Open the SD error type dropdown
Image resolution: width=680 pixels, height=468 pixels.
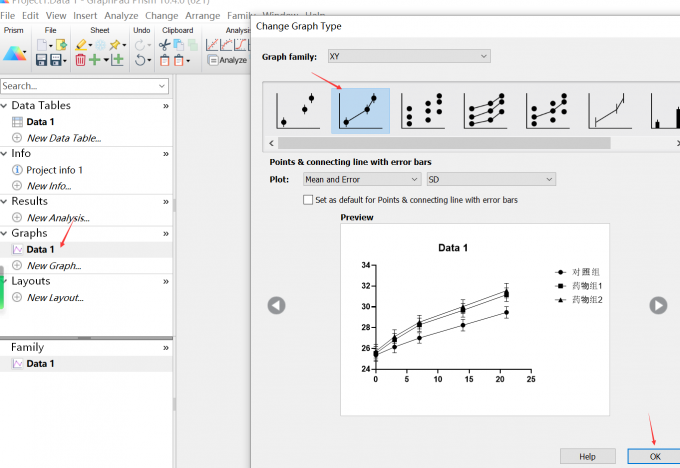tap(491, 180)
